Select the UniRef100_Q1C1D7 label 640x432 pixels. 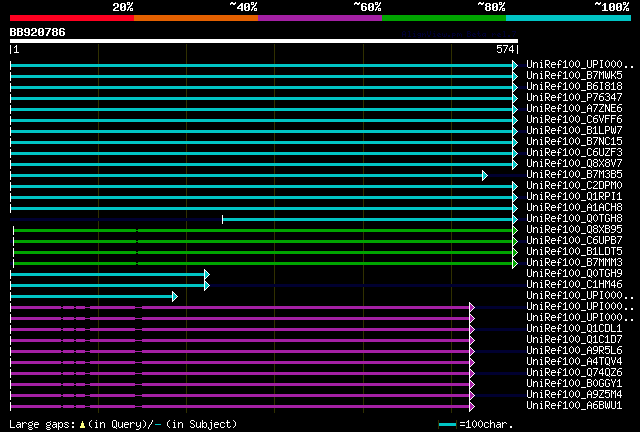click(x=574, y=340)
